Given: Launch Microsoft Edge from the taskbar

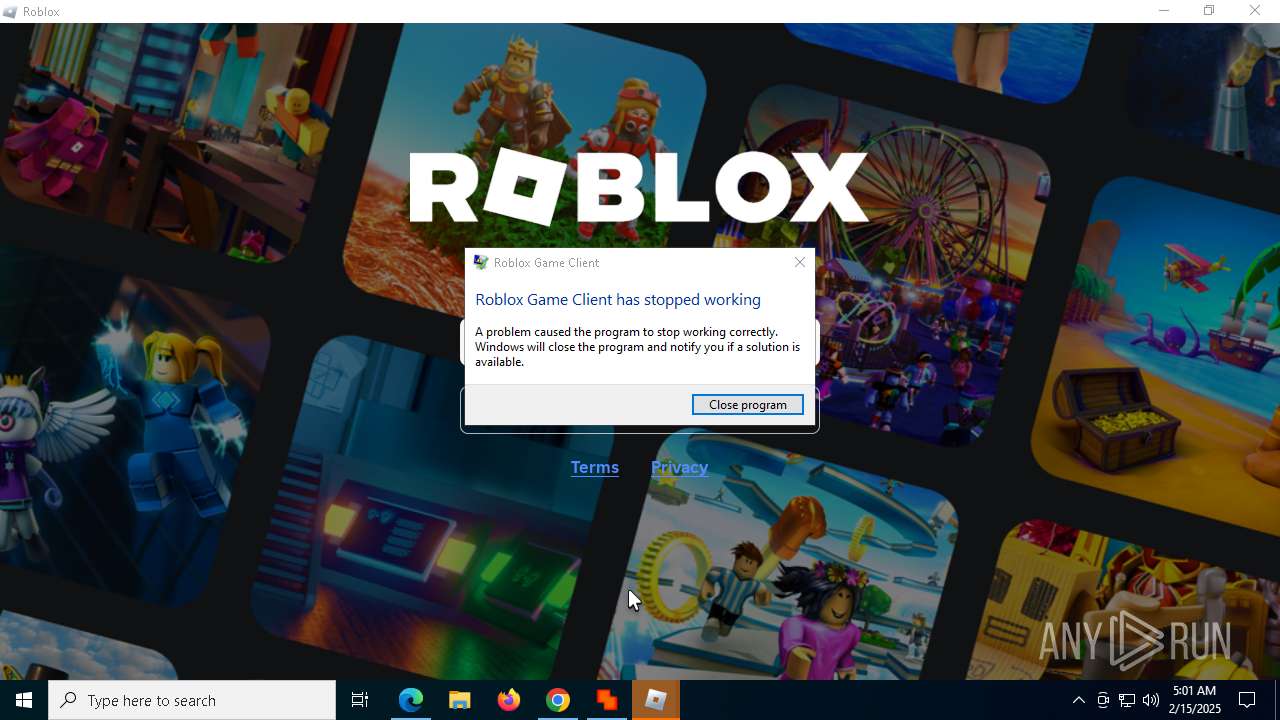Looking at the screenshot, I should pos(411,700).
